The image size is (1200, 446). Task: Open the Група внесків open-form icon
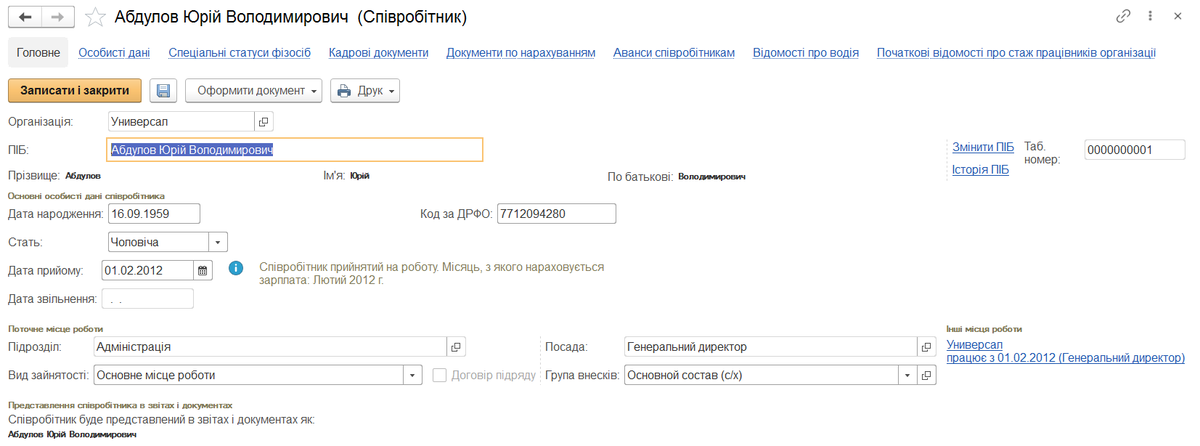[x=927, y=375]
